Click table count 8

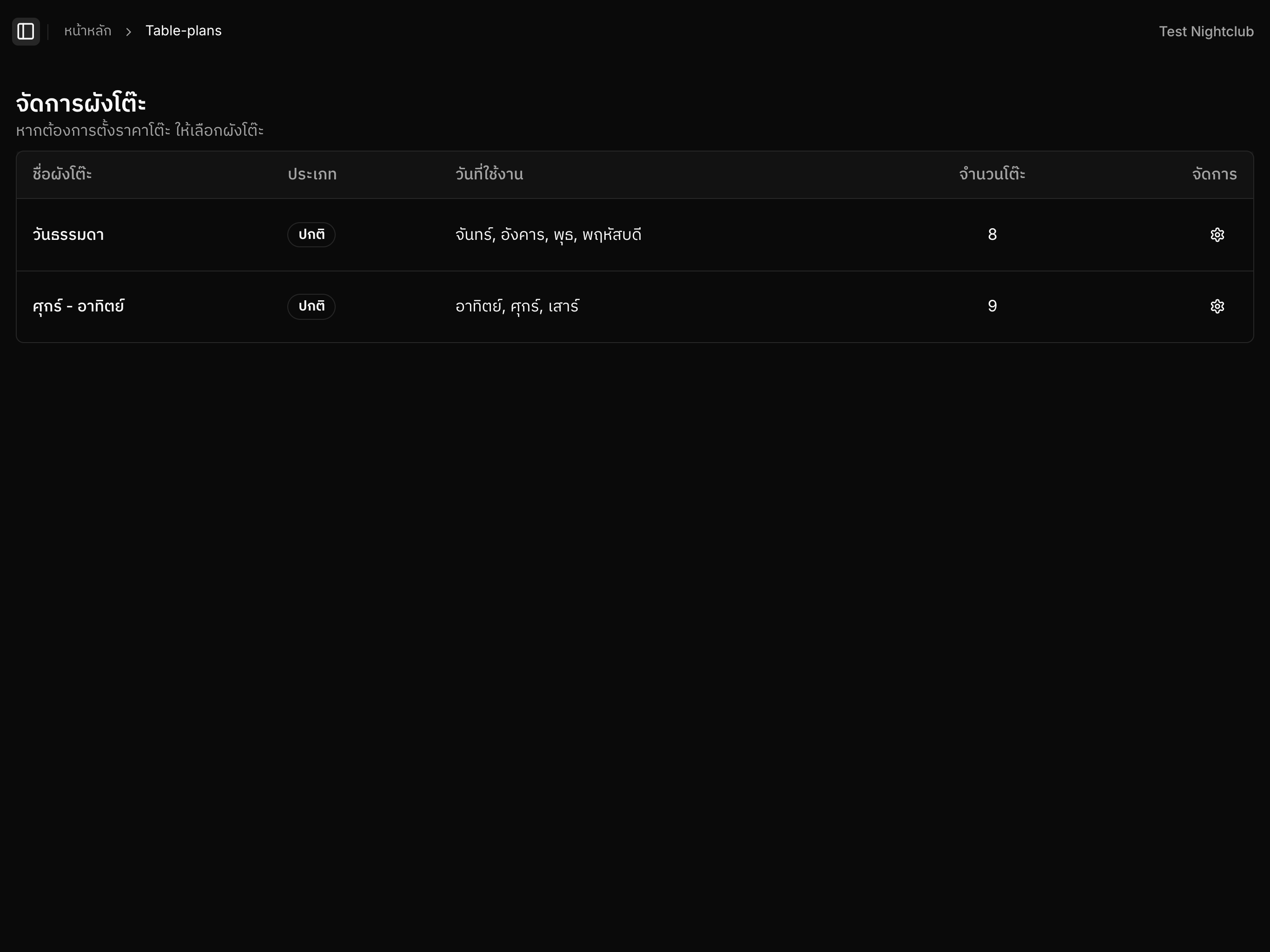(x=992, y=235)
